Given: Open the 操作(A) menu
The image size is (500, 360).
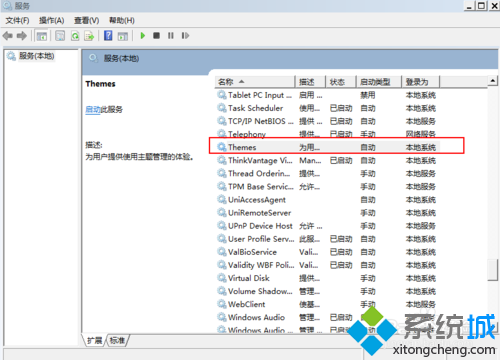Looking at the screenshot, I should 51,21.
